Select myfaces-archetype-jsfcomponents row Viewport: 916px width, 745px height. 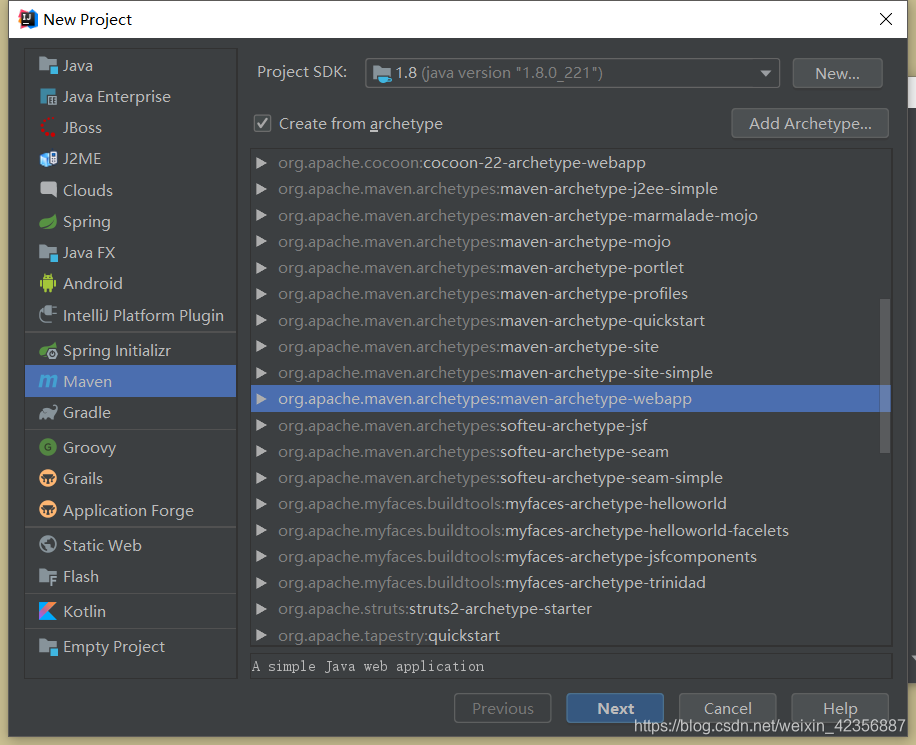coord(571,556)
